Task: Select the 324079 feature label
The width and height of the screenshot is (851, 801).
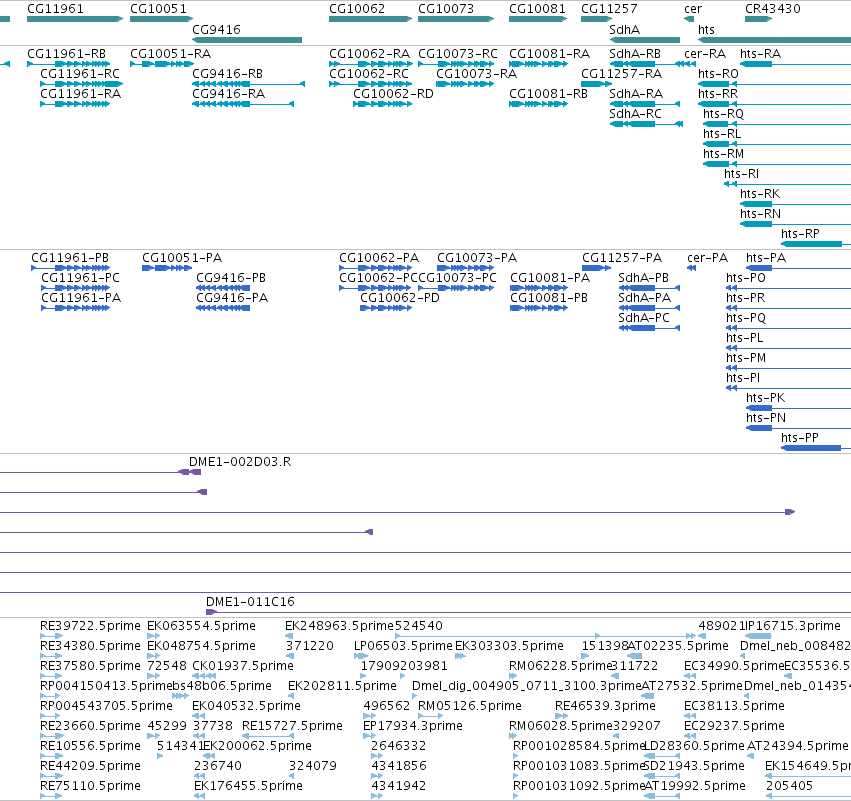Action: (x=313, y=766)
